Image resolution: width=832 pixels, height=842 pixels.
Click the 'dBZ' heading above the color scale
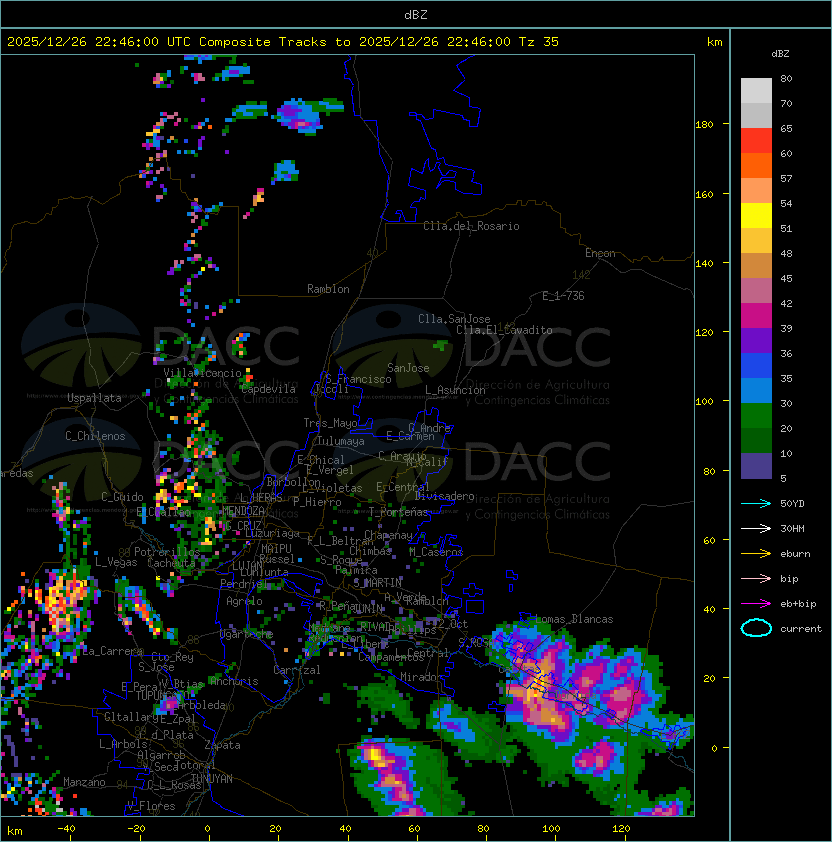tap(780, 54)
